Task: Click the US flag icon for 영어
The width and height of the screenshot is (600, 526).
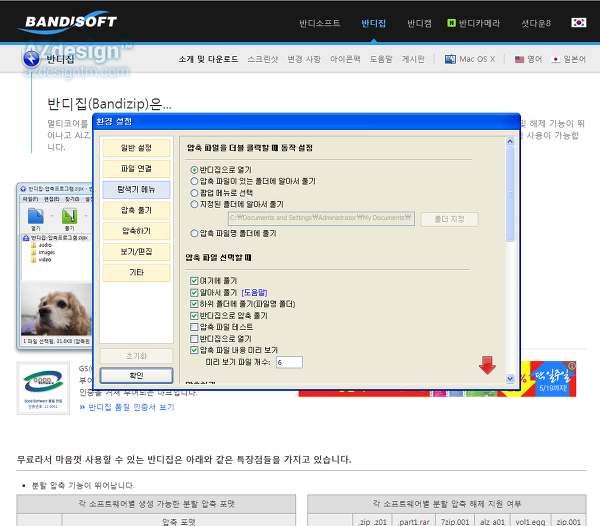Action: [x=519, y=59]
